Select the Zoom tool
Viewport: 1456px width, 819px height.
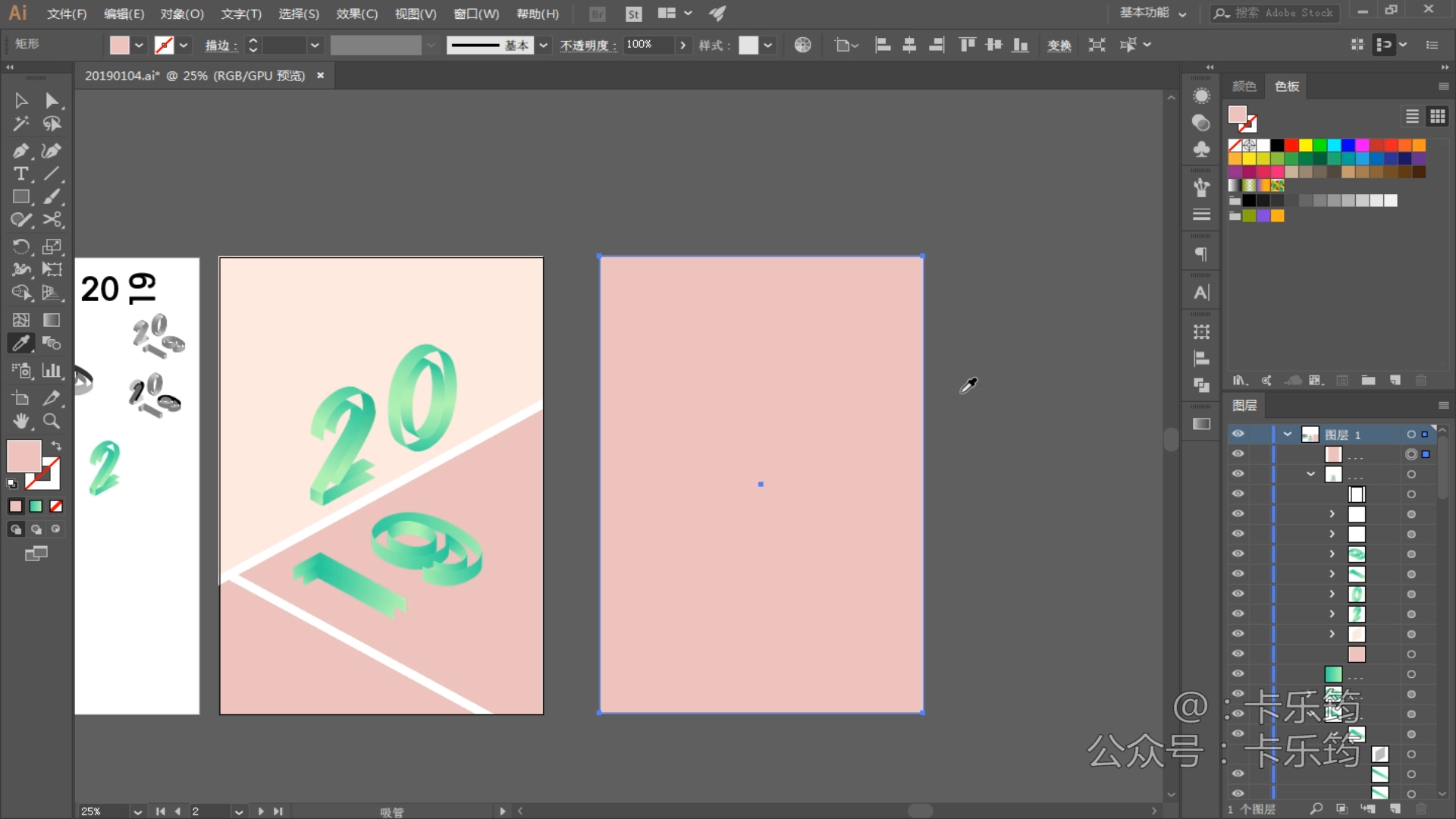coord(52,421)
